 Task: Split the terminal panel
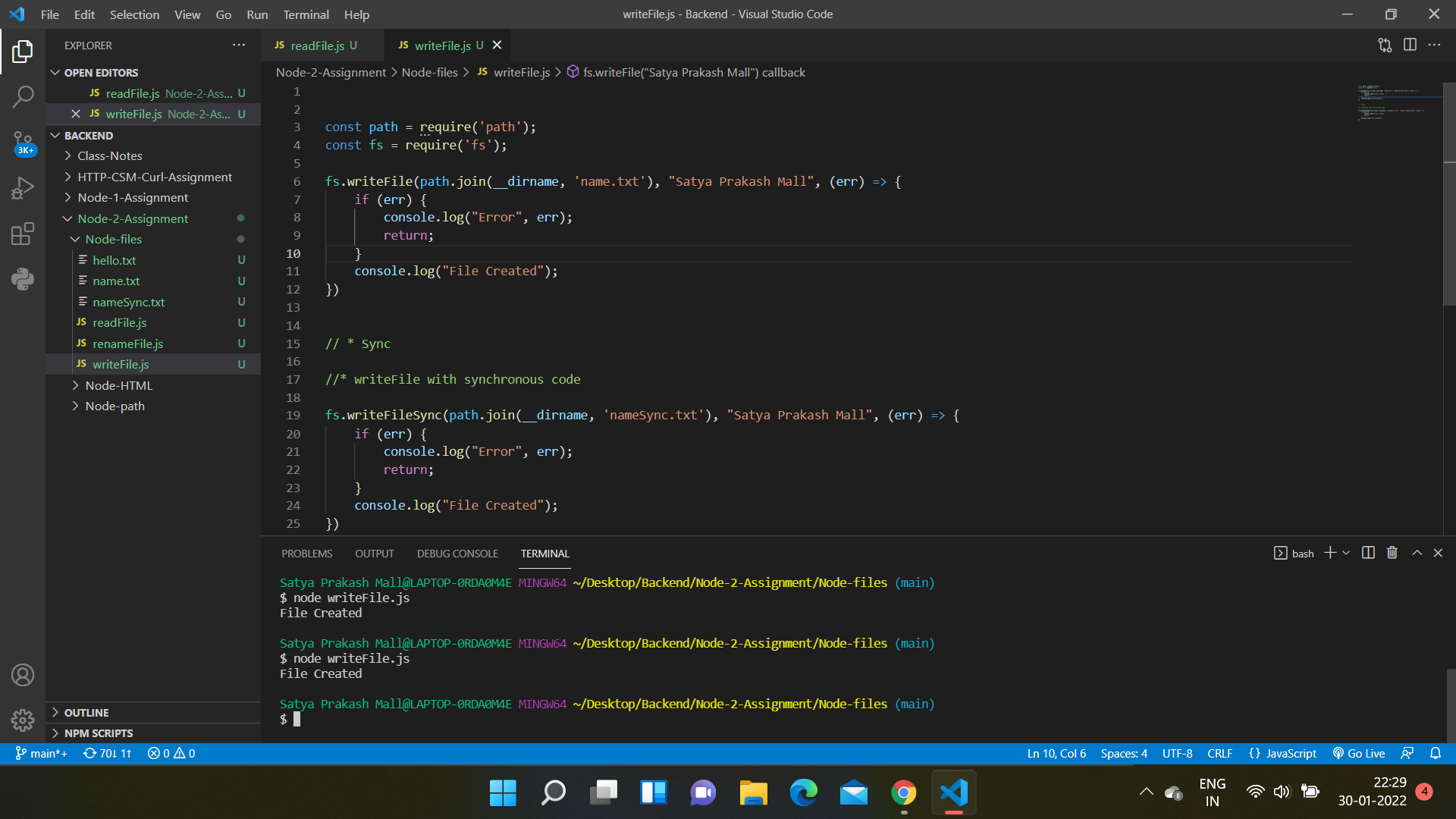click(1368, 553)
